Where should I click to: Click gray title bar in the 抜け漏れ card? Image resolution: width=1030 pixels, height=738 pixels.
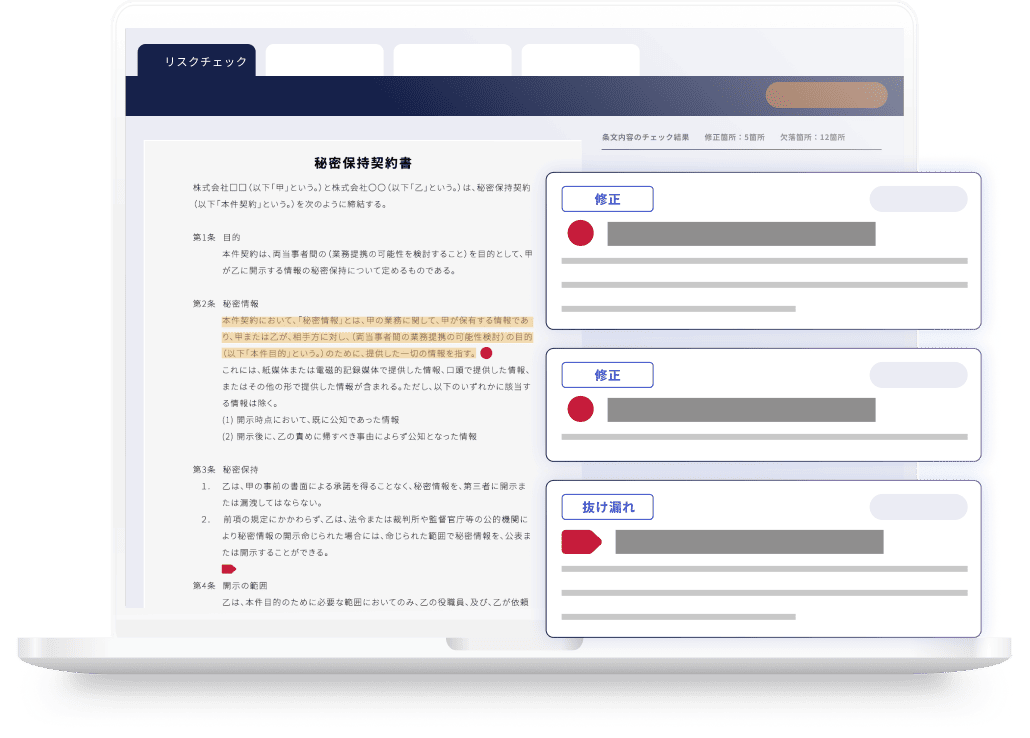[x=749, y=542]
